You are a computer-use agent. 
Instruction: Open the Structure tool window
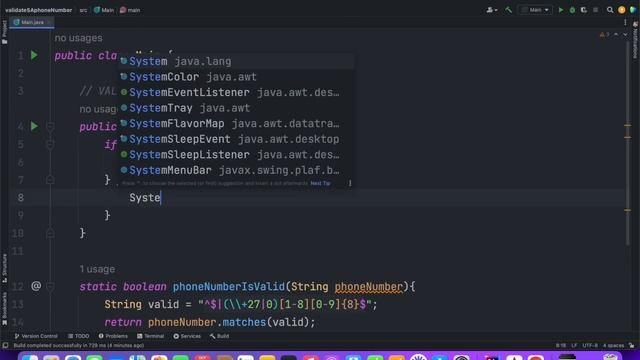click(4, 268)
